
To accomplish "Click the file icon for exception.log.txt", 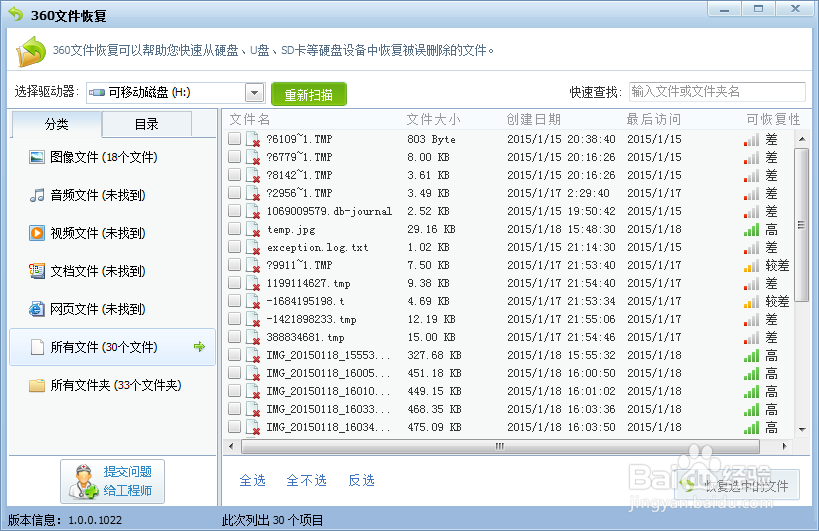I will pyautogui.click(x=253, y=247).
